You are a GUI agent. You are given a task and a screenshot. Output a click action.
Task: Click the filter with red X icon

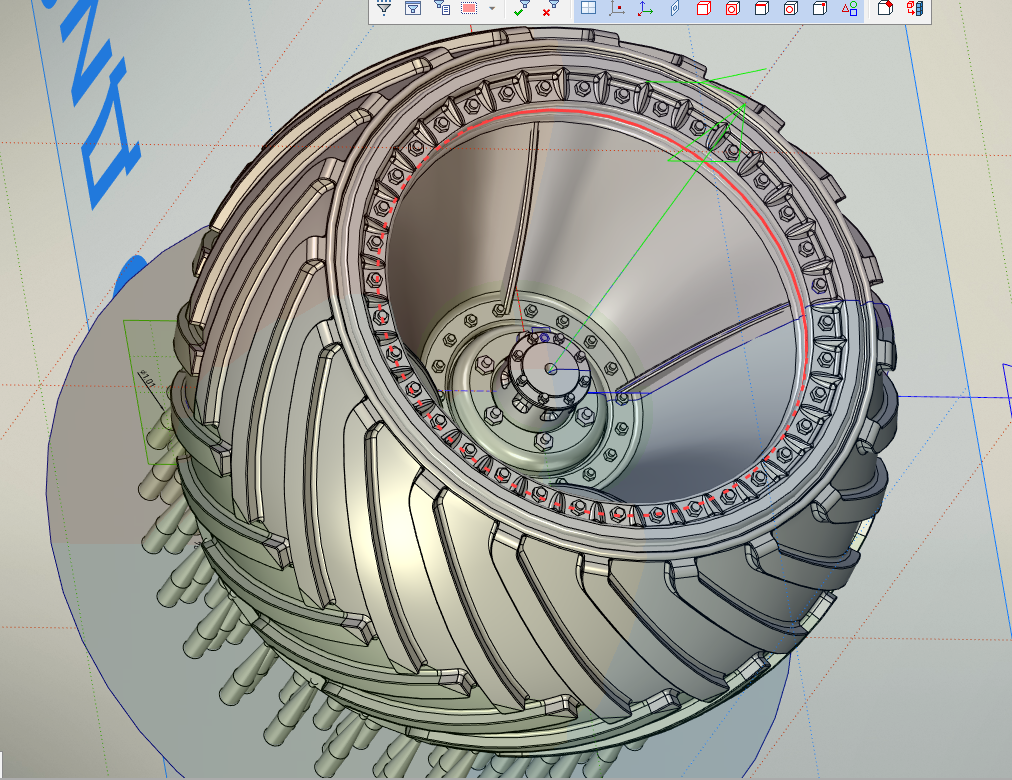[x=550, y=8]
